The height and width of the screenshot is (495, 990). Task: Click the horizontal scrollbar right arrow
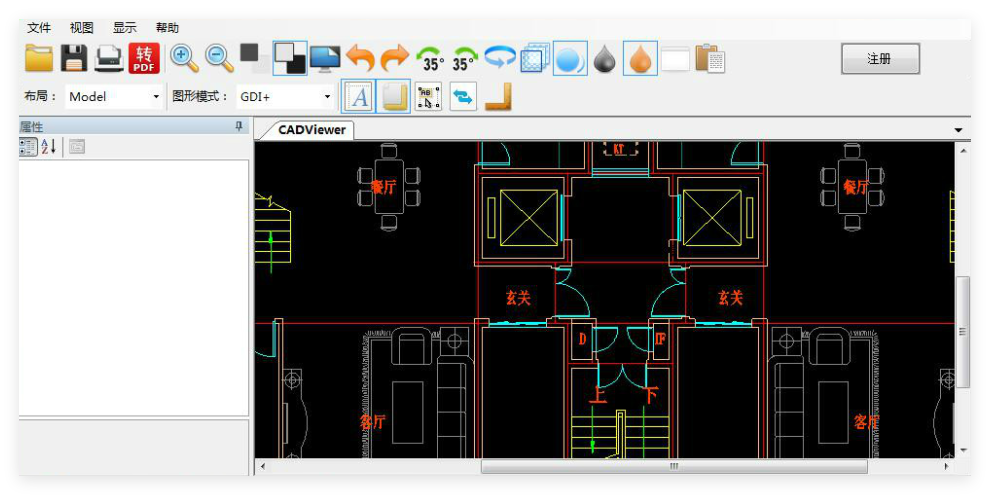pyautogui.click(x=946, y=466)
